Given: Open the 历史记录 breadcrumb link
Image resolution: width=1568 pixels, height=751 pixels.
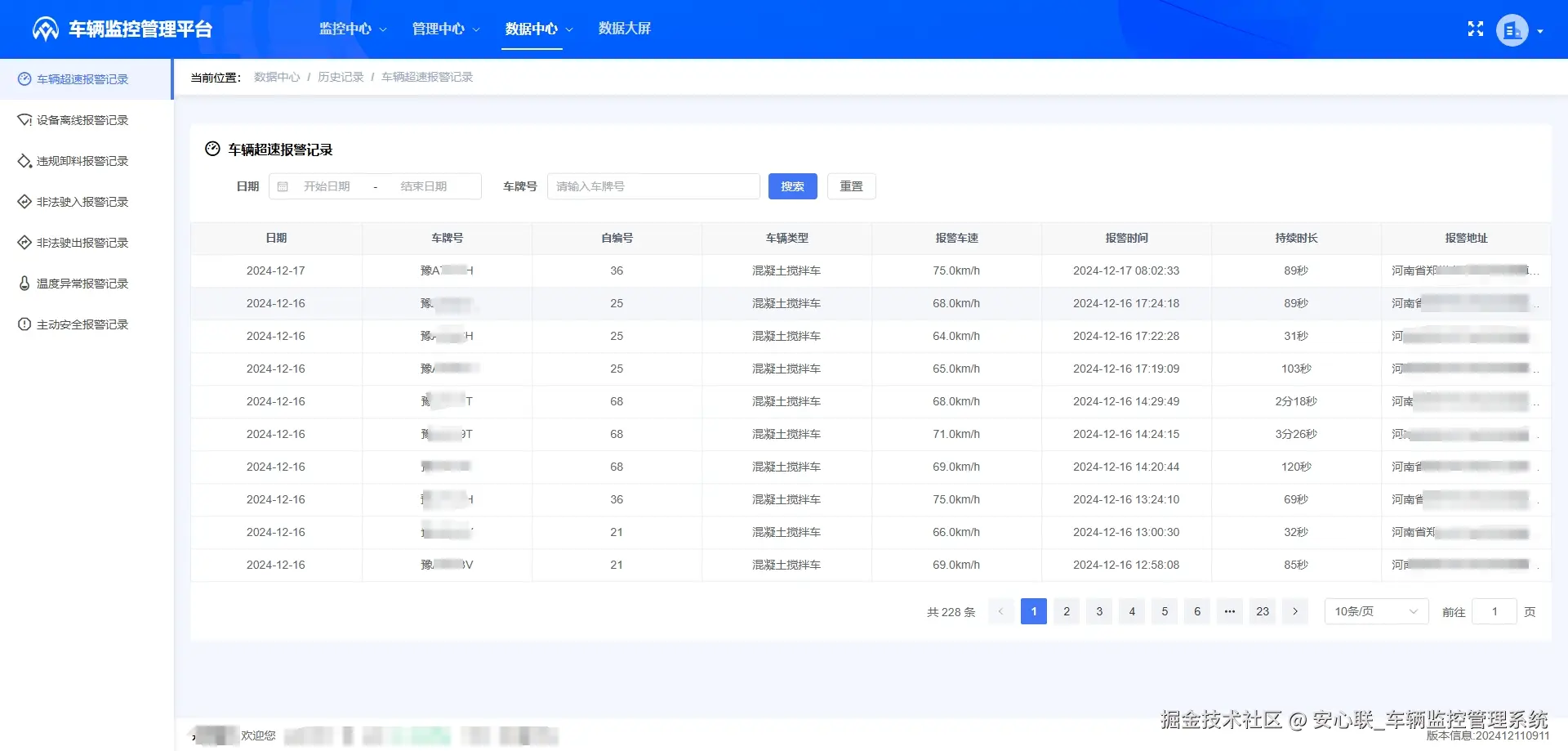Looking at the screenshot, I should (x=341, y=77).
